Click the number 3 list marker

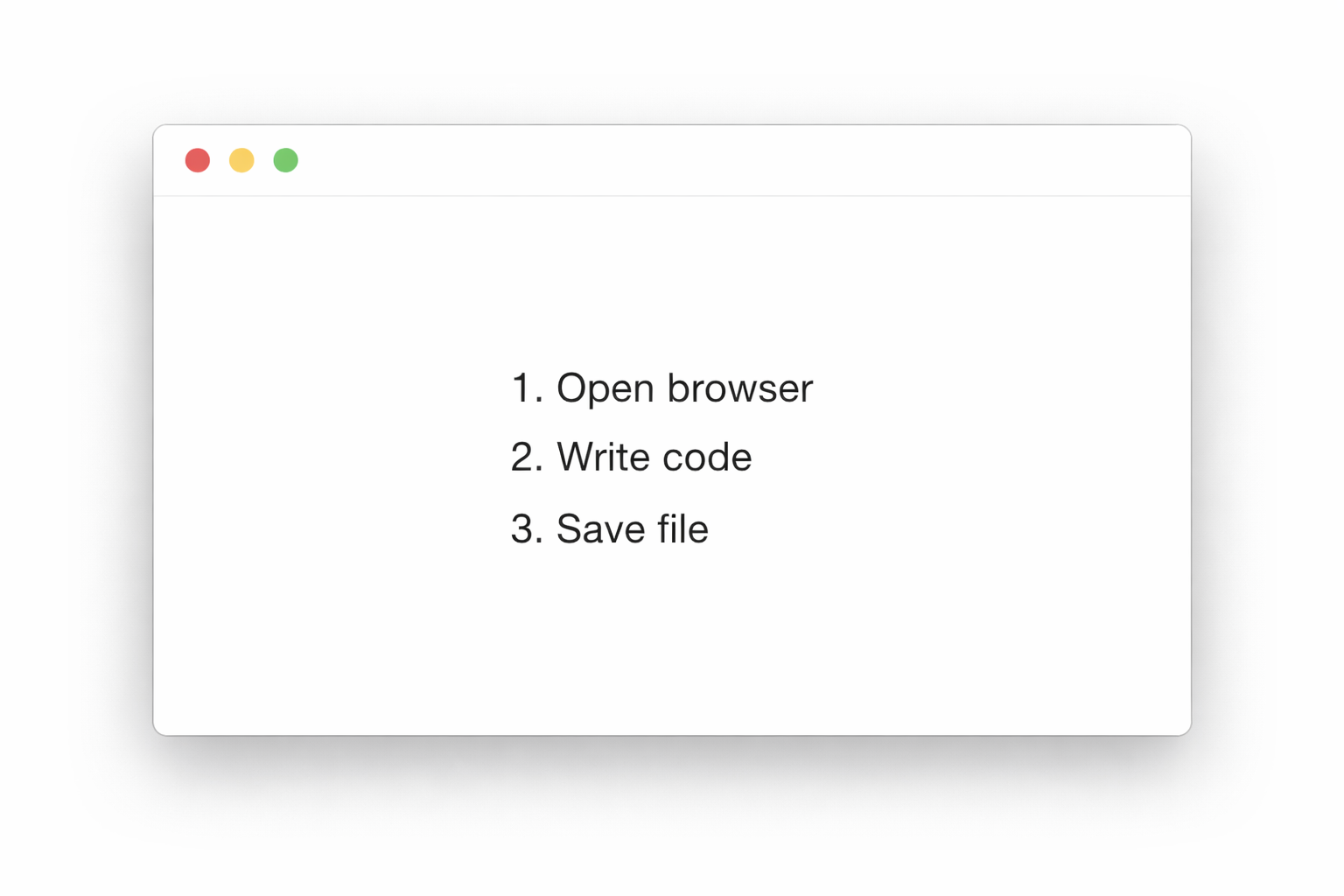(x=526, y=529)
